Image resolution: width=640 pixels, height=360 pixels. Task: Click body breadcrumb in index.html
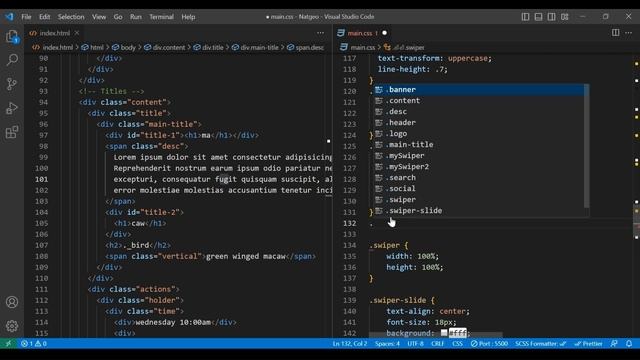click(124, 47)
